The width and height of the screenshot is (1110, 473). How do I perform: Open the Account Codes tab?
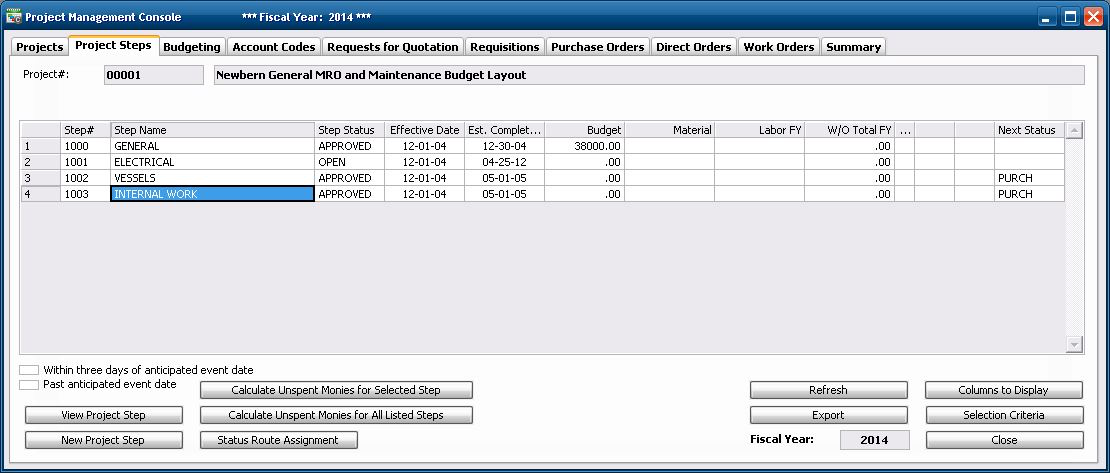point(274,47)
